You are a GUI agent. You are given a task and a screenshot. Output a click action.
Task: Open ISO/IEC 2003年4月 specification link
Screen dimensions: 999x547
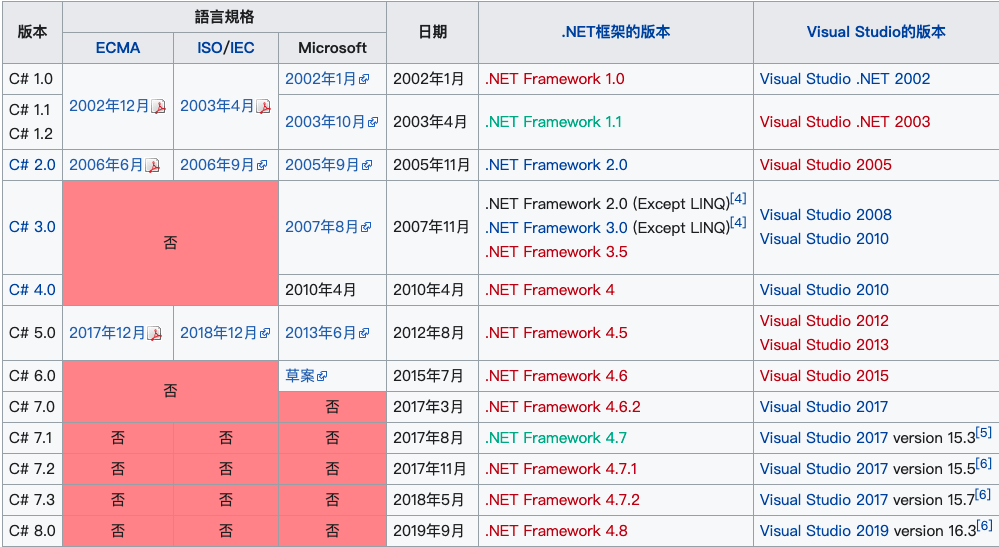coord(217,106)
